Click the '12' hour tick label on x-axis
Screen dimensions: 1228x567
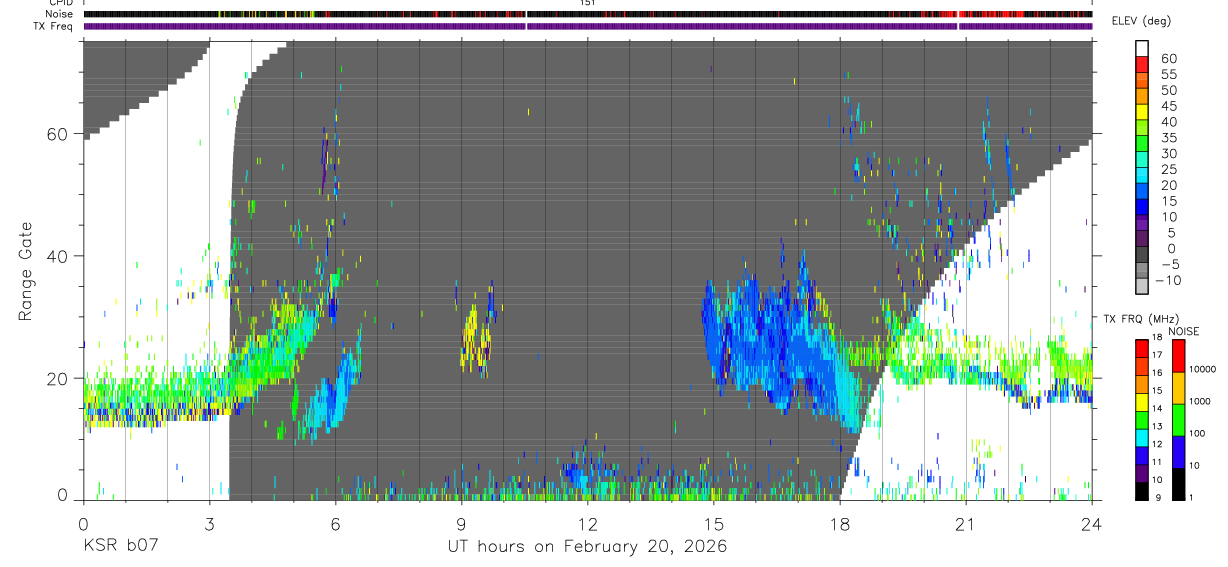[x=587, y=524]
